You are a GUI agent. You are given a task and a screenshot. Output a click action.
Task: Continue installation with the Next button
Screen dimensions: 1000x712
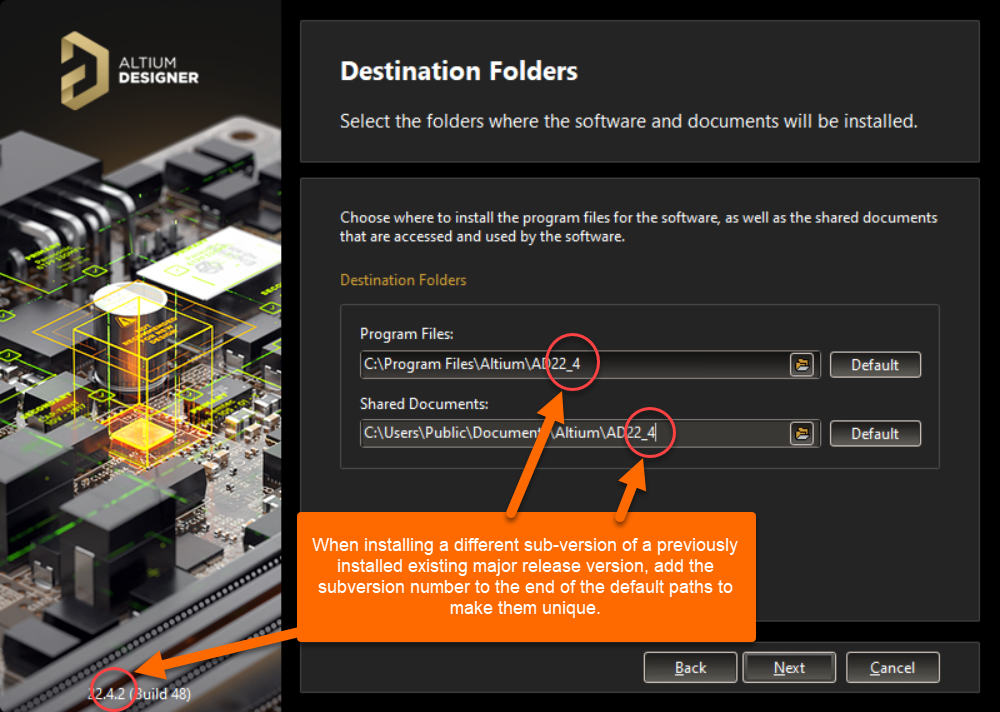click(x=790, y=667)
